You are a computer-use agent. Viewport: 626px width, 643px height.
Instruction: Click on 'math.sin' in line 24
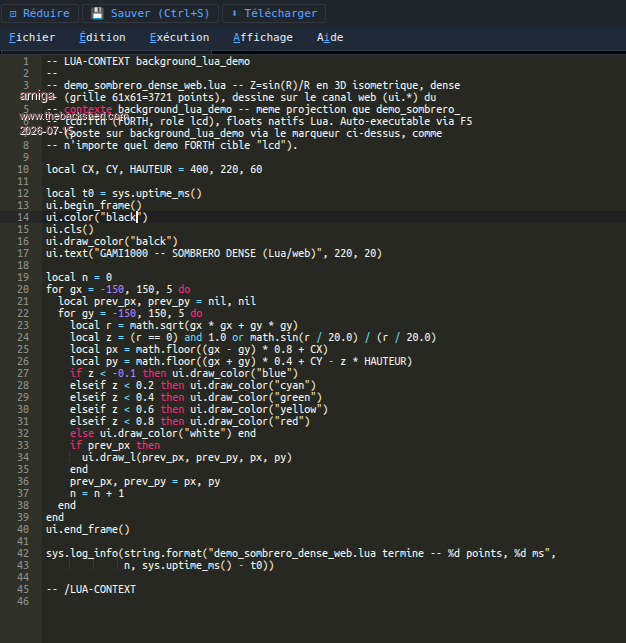pyautogui.click(x=274, y=337)
